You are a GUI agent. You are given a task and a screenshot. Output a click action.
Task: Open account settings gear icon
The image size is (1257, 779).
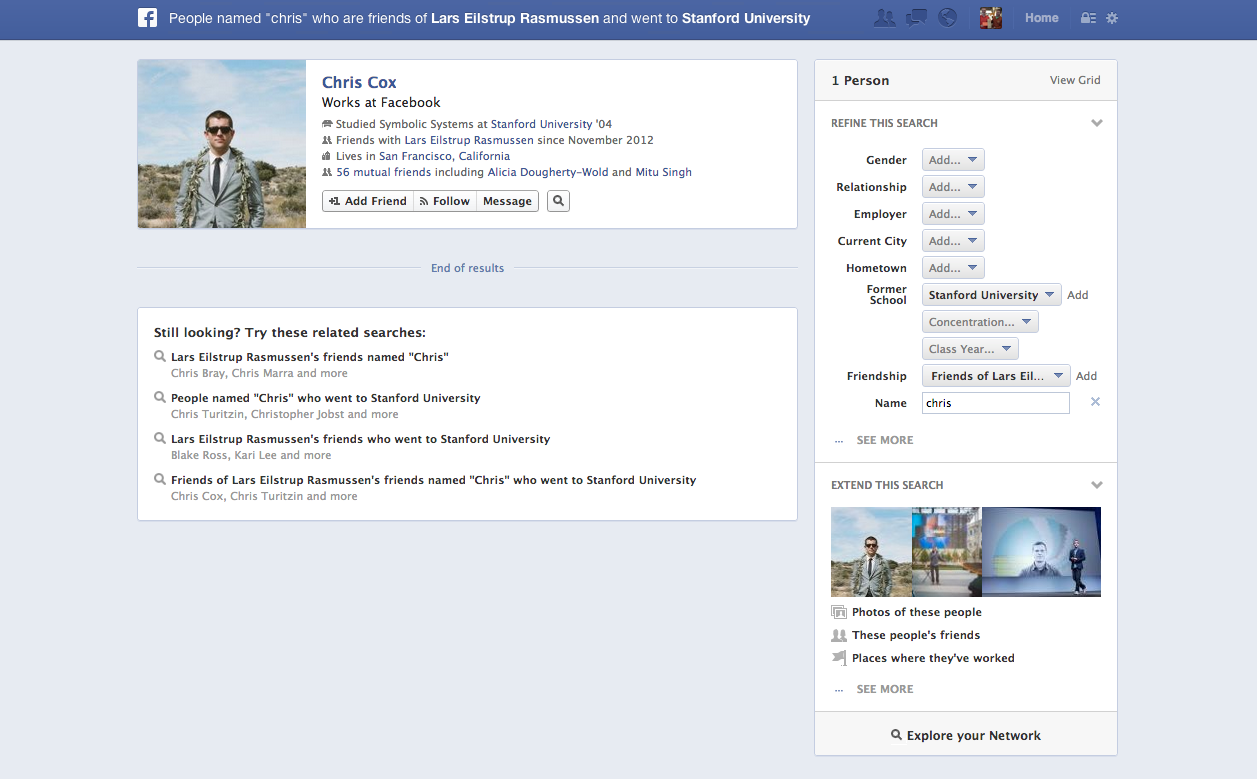click(x=1112, y=18)
